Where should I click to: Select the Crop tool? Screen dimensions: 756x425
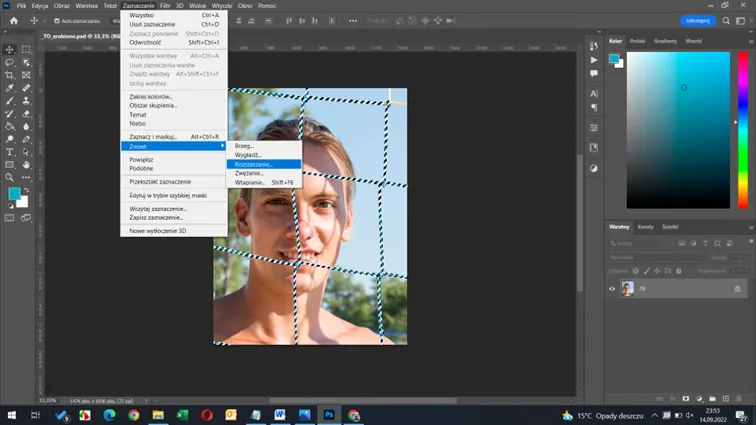click(x=10, y=75)
